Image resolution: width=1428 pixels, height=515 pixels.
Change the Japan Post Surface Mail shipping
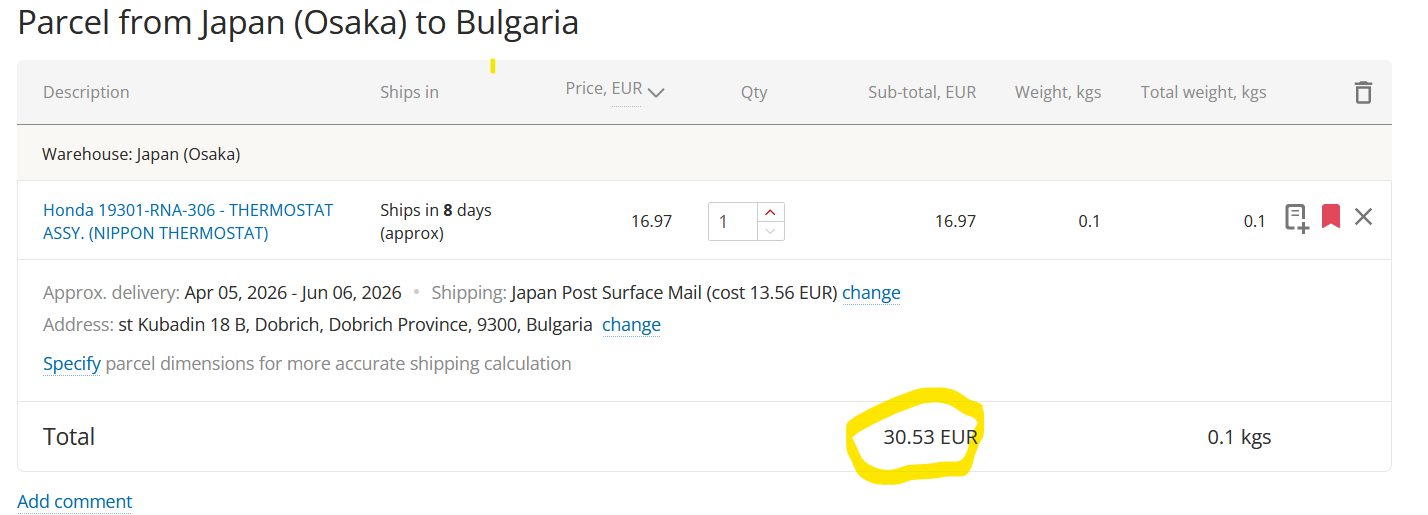click(x=871, y=293)
